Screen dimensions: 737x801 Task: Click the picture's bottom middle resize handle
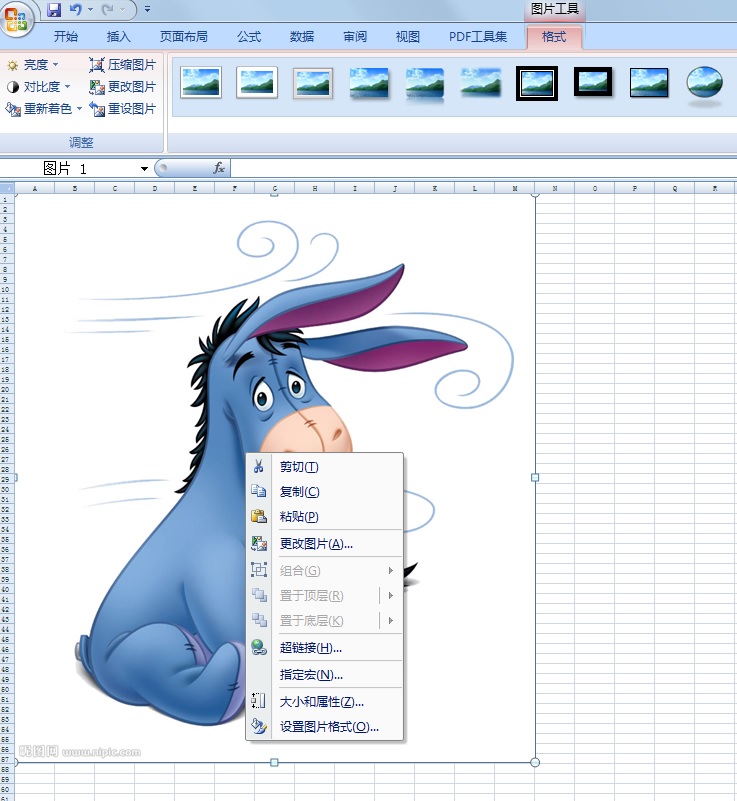274,762
